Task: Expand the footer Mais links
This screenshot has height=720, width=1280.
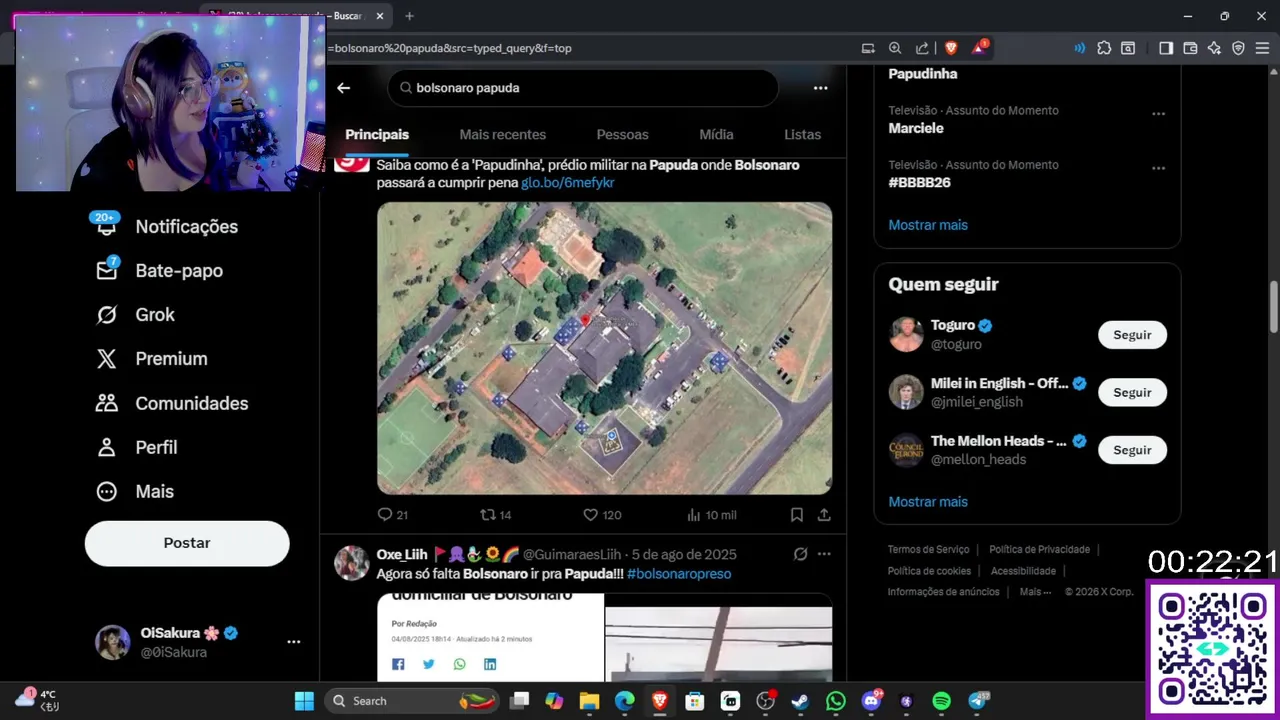Action: 1035,592
